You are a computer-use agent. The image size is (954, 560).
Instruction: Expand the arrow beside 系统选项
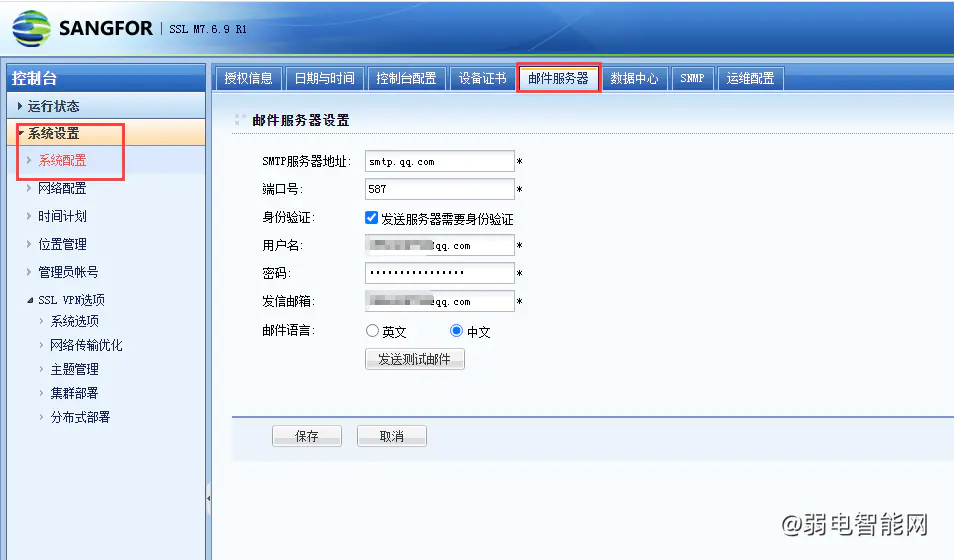coord(41,321)
